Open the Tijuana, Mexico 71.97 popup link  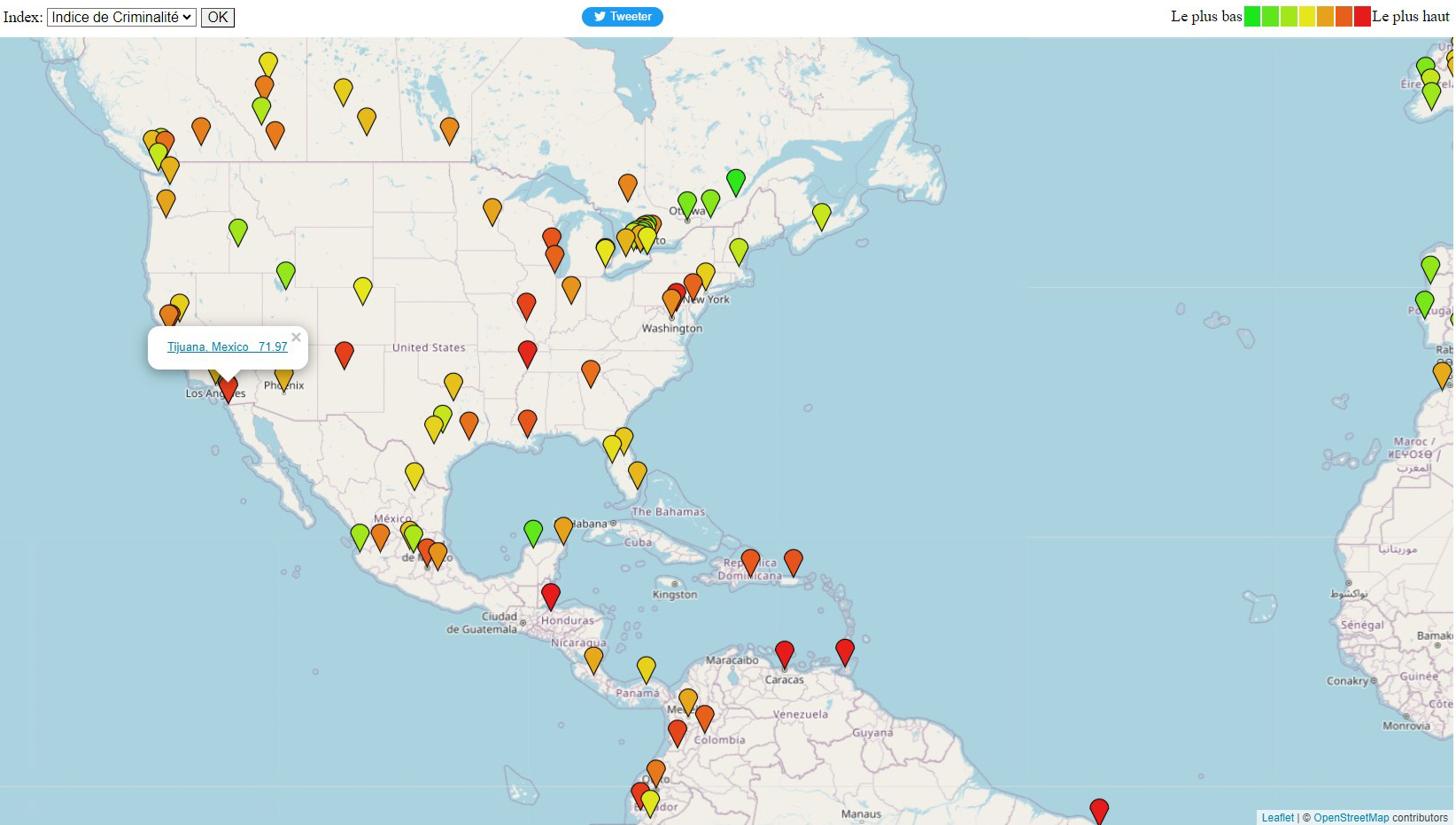tap(227, 346)
